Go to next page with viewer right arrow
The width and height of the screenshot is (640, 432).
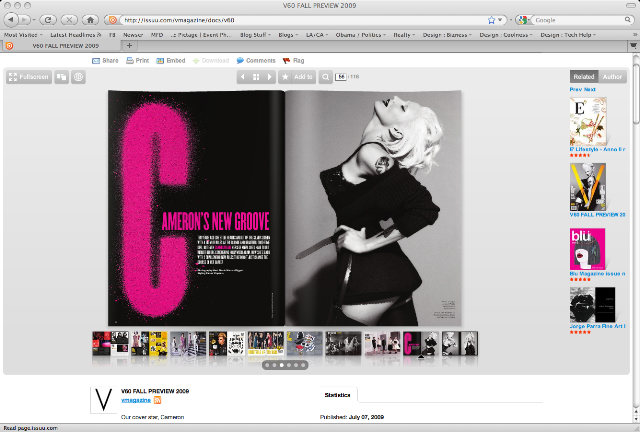(x=269, y=77)
